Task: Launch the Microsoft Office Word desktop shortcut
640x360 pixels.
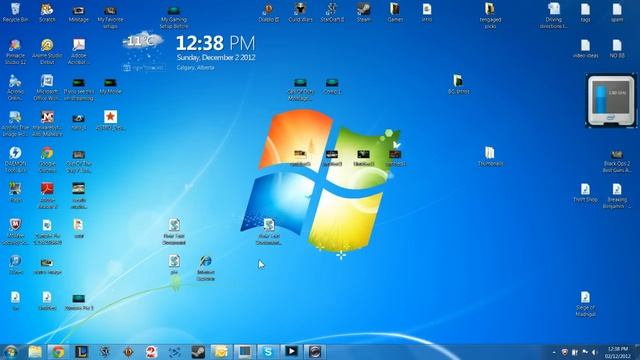Action: (x=47, y=88)
